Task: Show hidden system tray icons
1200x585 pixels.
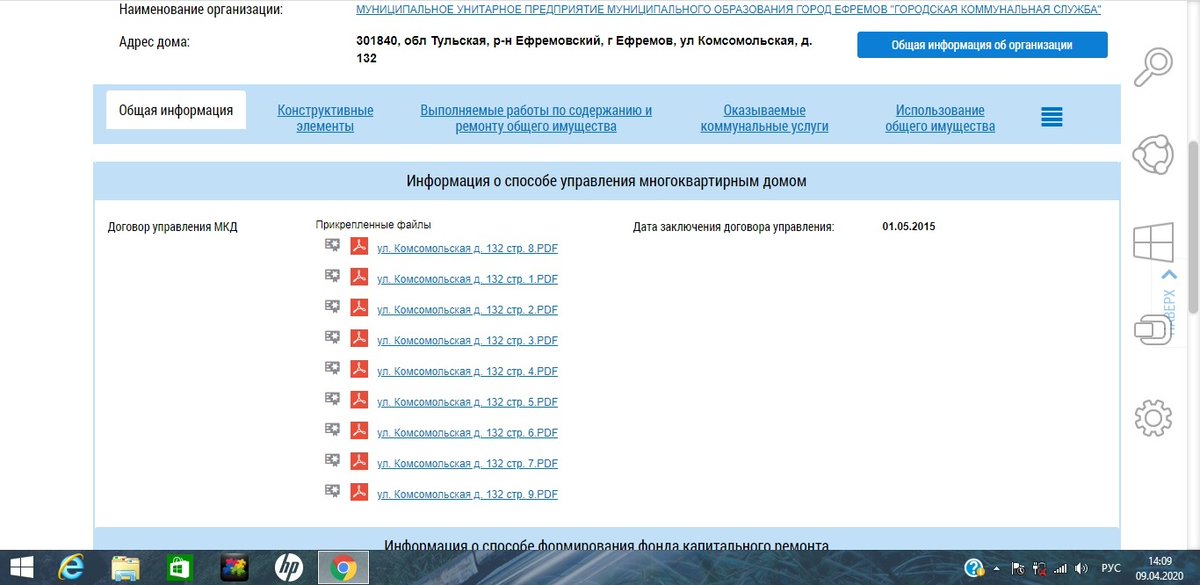Action: click(x=995, y=567)
